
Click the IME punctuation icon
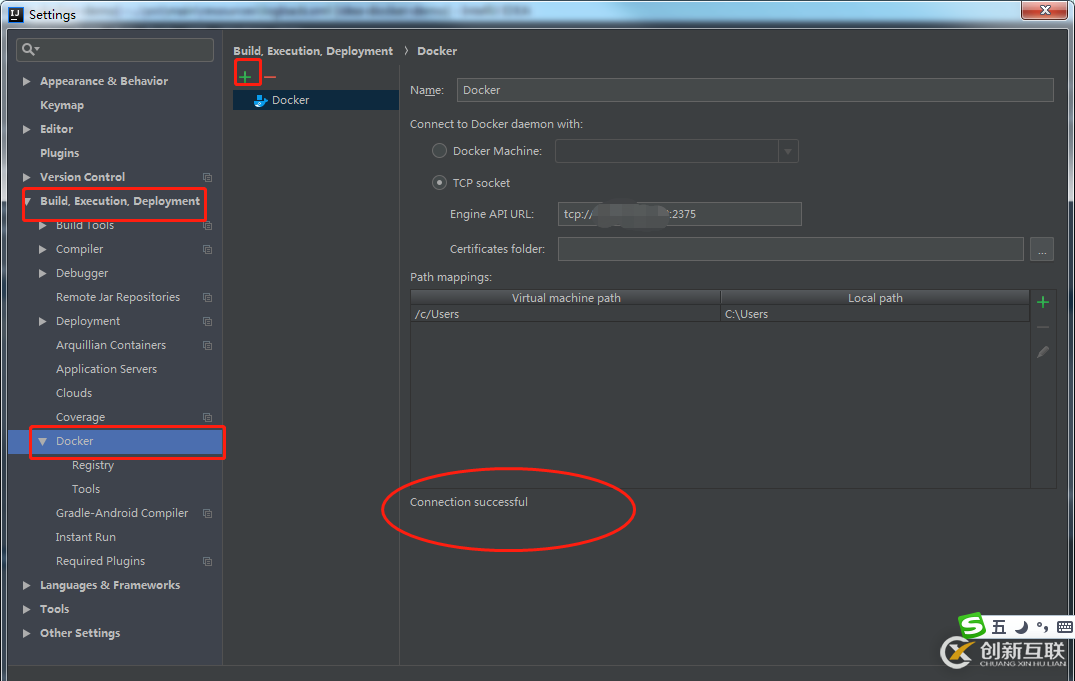coord(1043,627)
